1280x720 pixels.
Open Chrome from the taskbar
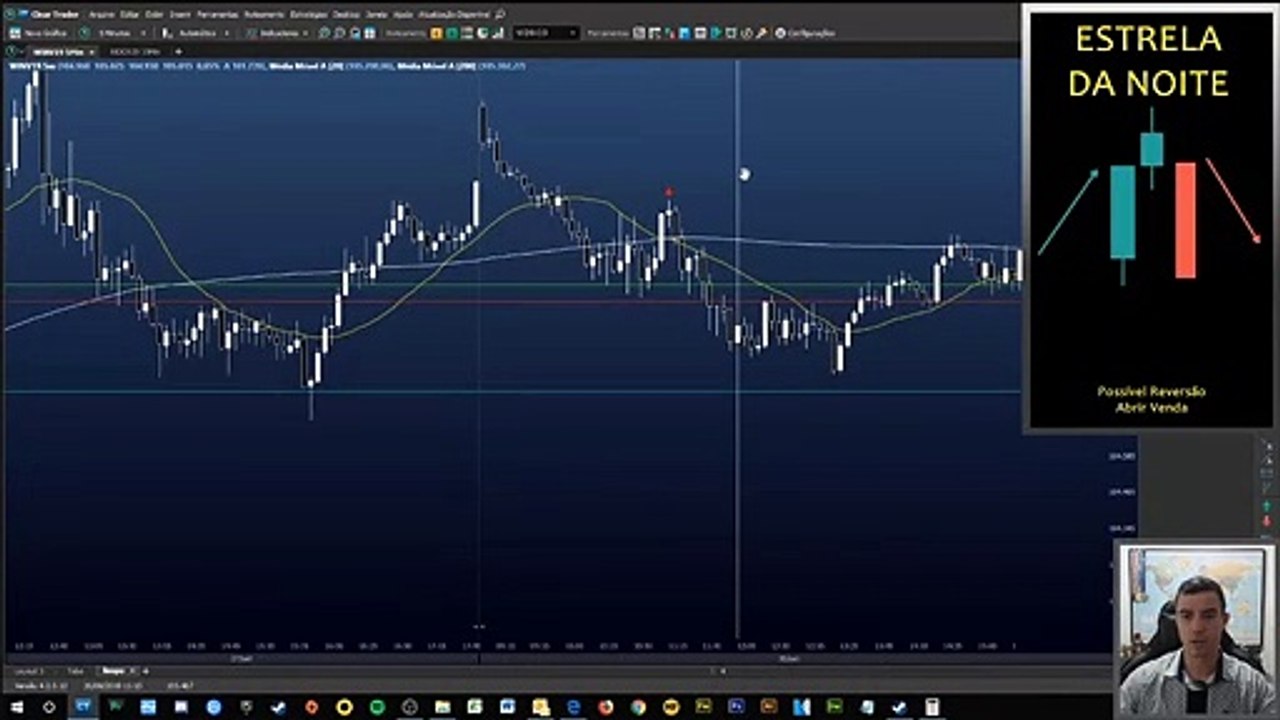tap(638, 707)
